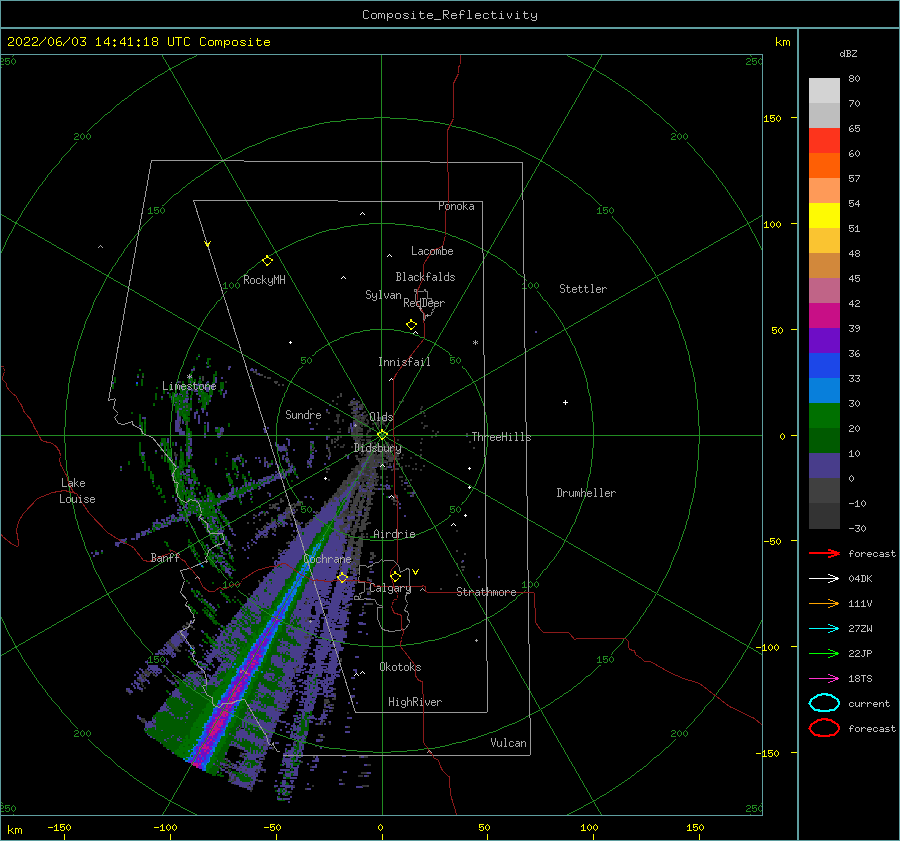
Task: Click the Sundre town label
Action: pos(303,414)
